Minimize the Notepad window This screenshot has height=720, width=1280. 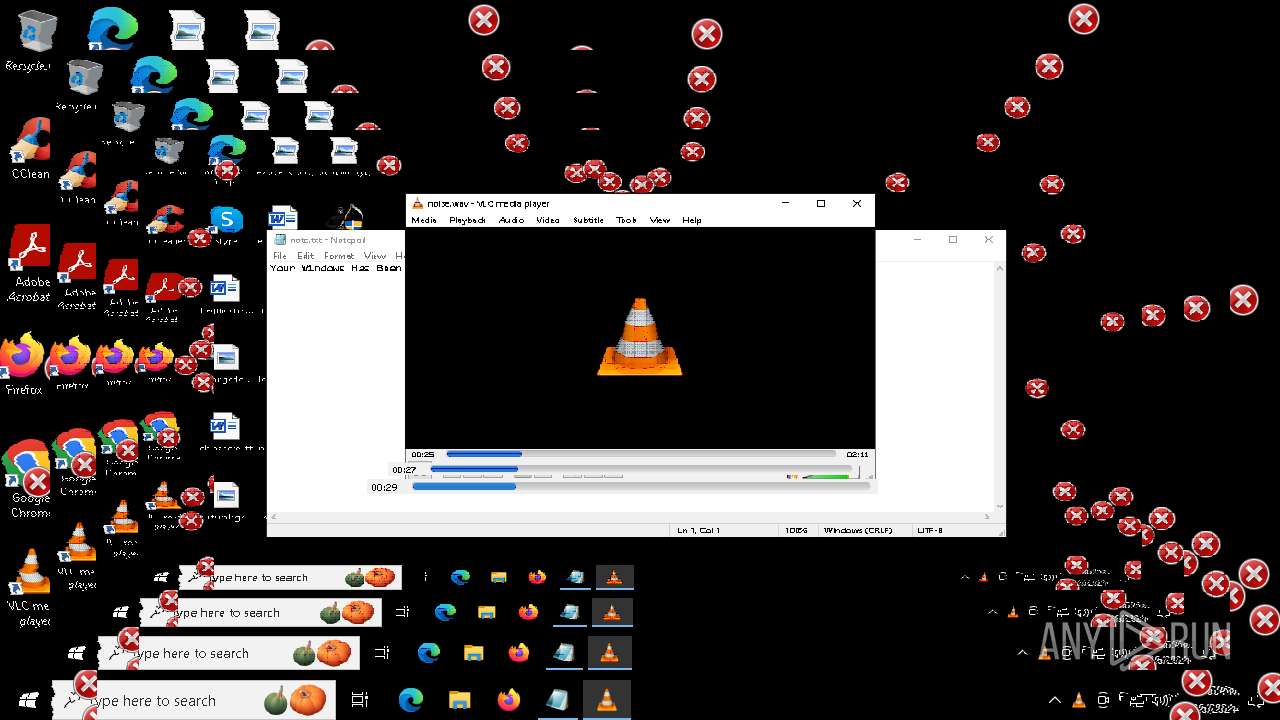pos(917,239)
